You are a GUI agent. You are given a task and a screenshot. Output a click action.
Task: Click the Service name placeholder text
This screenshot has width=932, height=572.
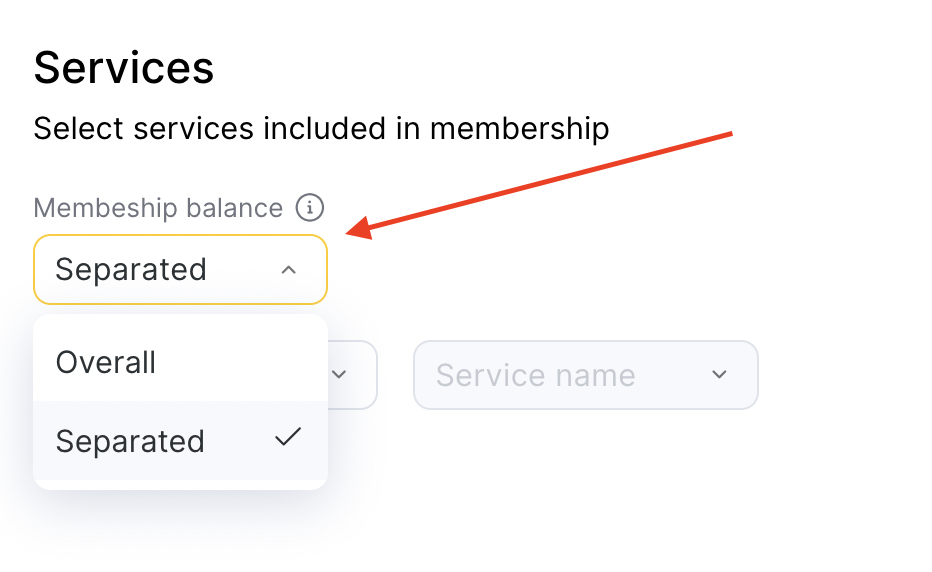[x=535, y=376]
